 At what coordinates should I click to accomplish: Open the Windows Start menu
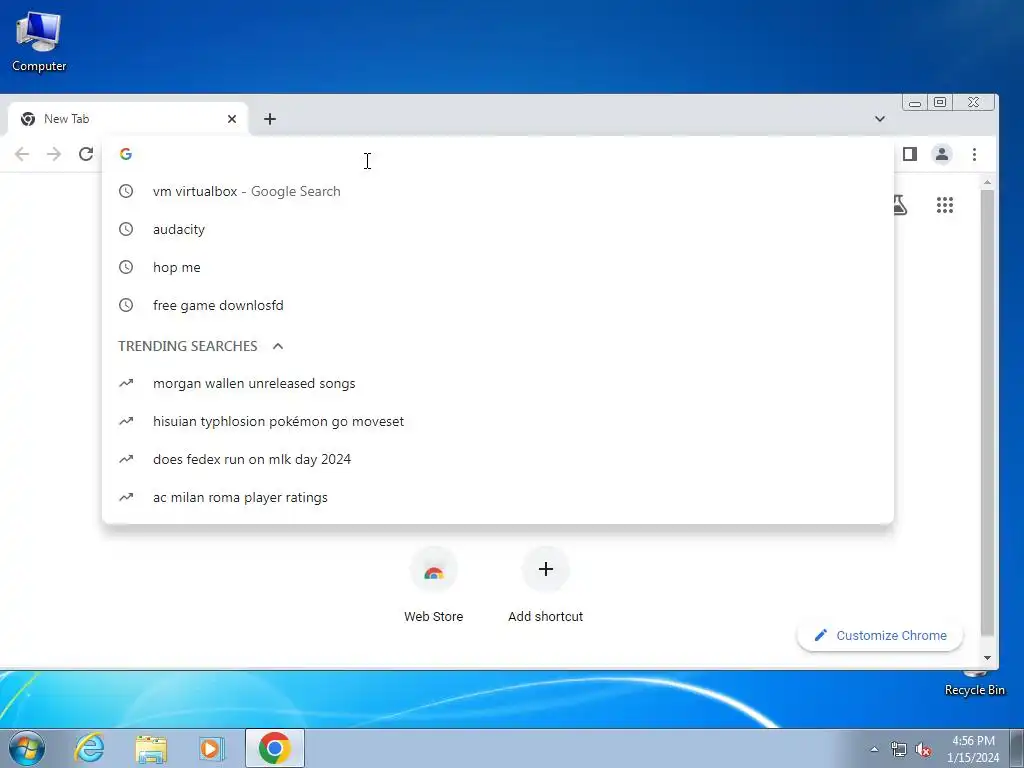click(x=27, y=748)
